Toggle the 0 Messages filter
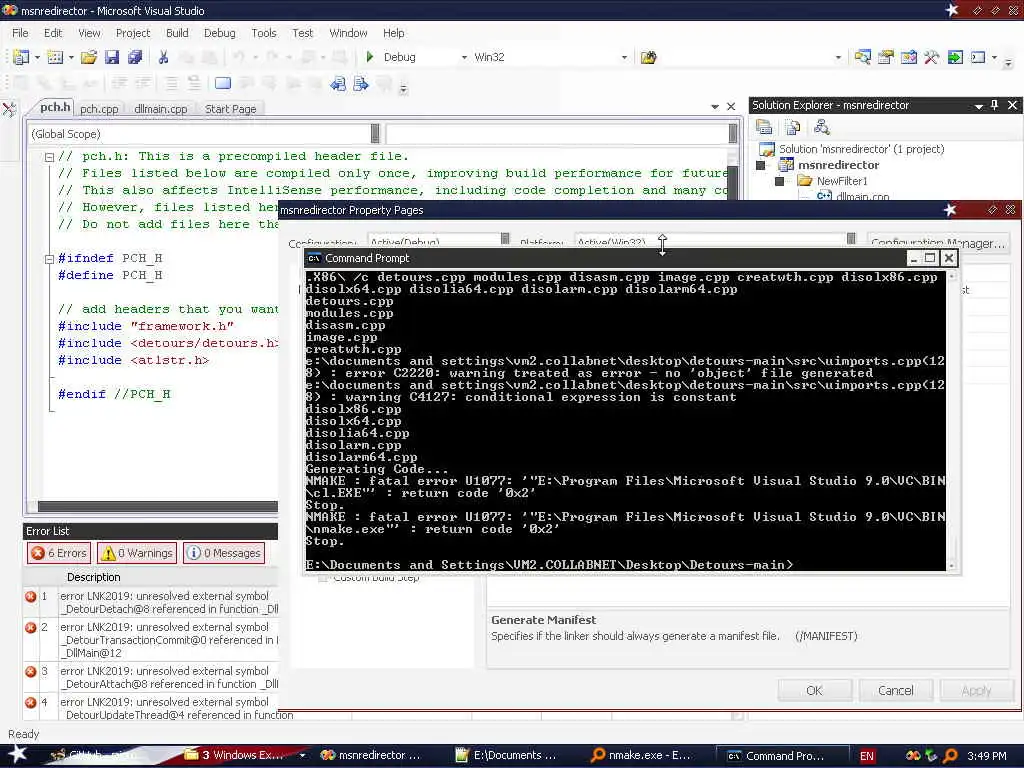The image size is (1024, 768). click(224, 553)
